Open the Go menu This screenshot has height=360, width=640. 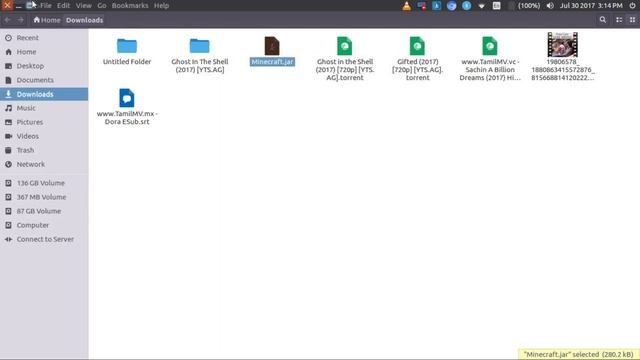pyautogui.click(x=102, y=6)
